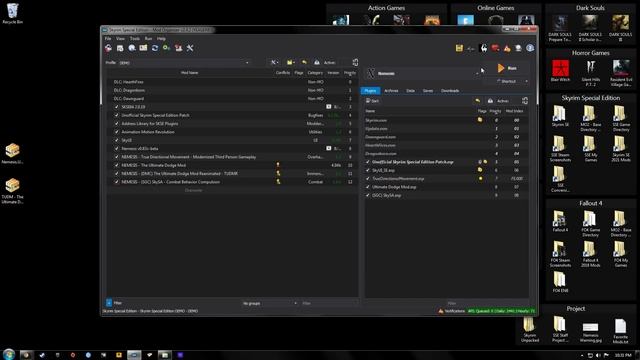Click the mod list refresh counter icon
The width and height of the screenshot is (640, 360).
[x=355, y=62]
